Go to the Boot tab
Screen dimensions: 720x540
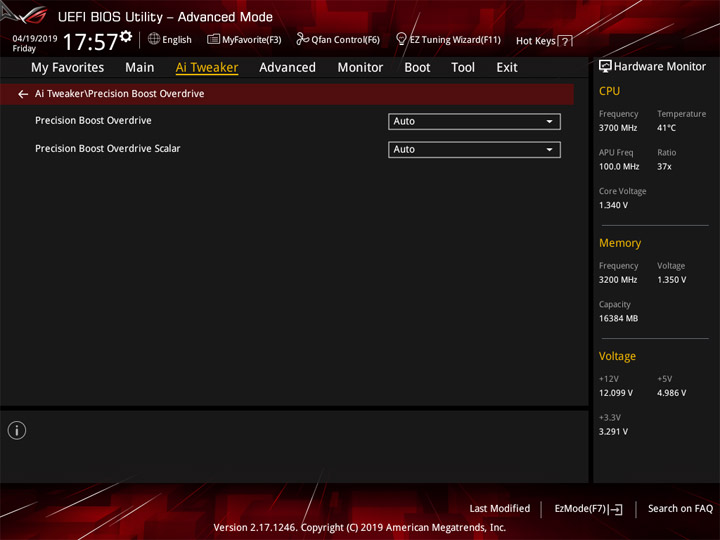click(417, 68)
